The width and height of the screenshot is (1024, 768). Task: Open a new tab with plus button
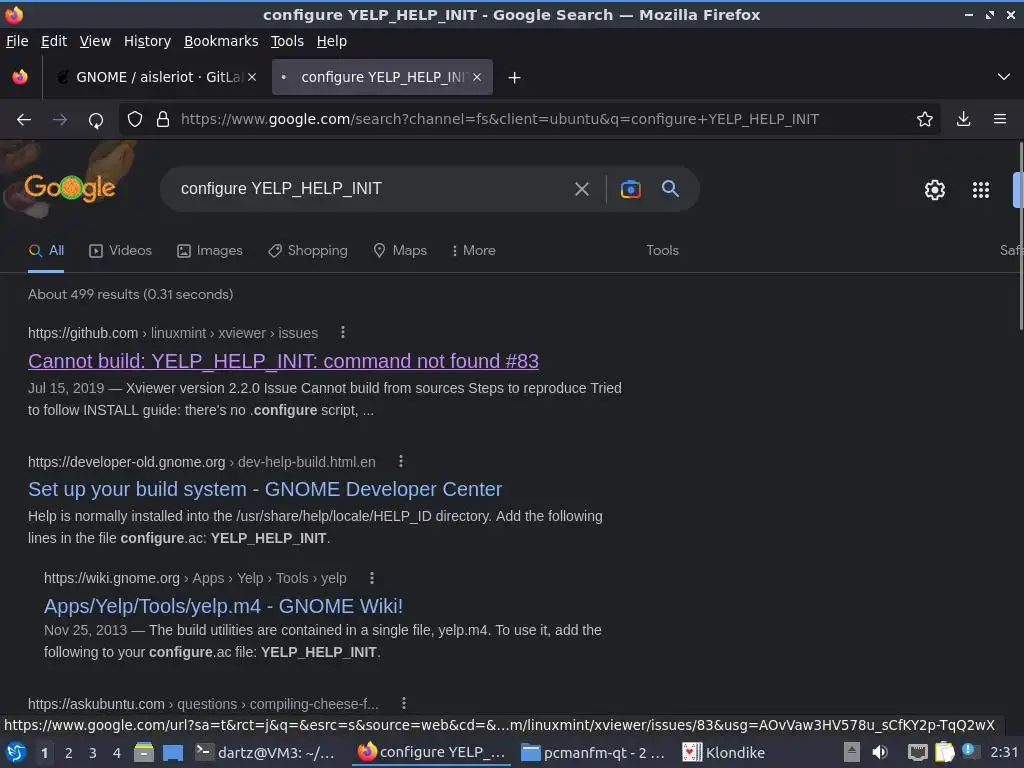515,78
